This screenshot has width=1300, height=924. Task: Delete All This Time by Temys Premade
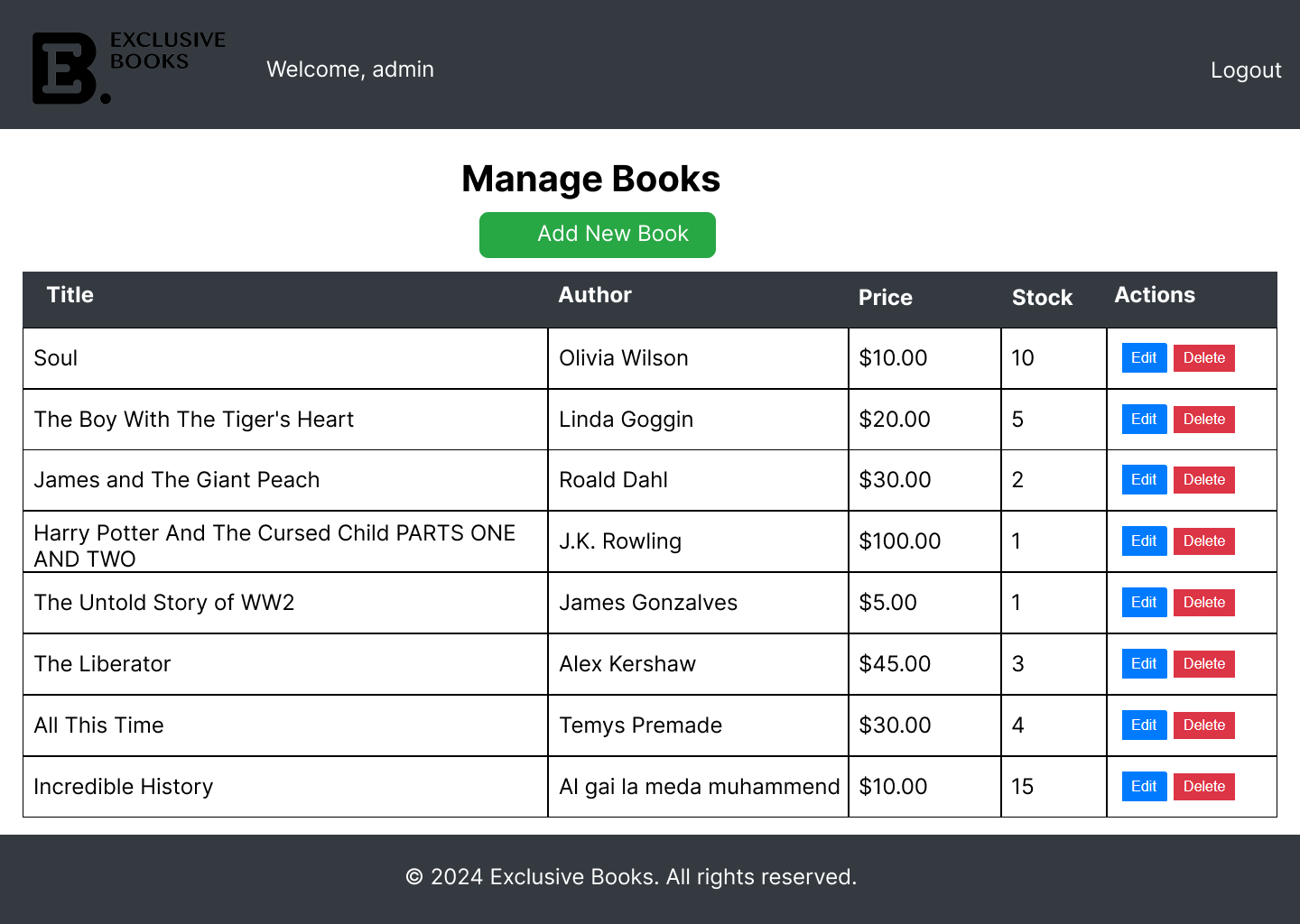click(1203, 725)
